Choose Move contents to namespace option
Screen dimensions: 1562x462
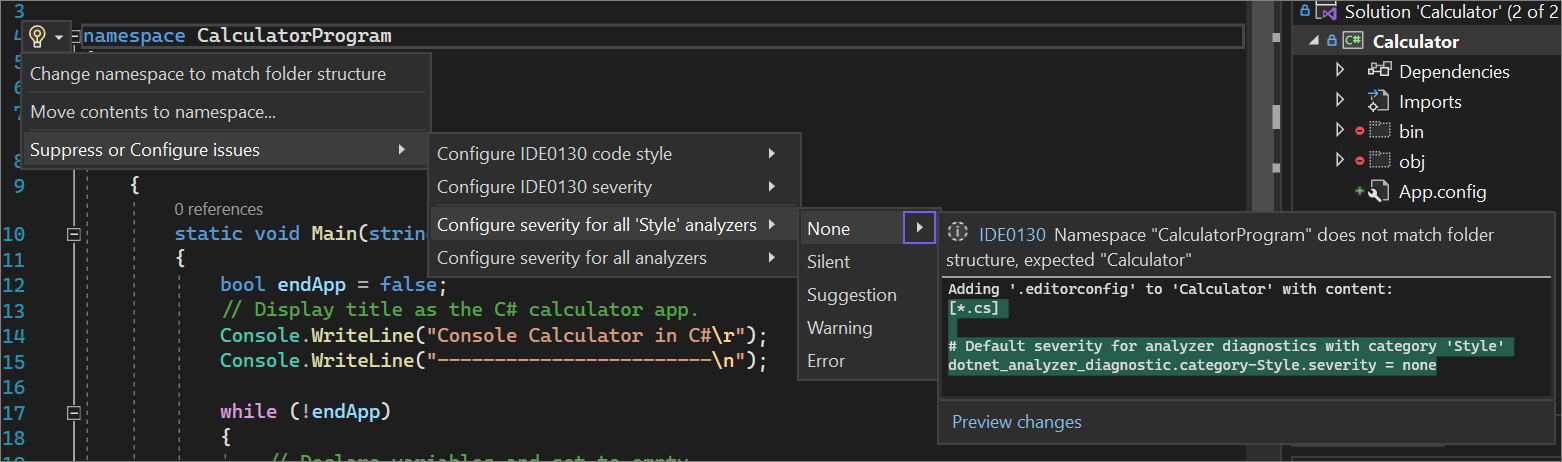[x=153, y=112]
